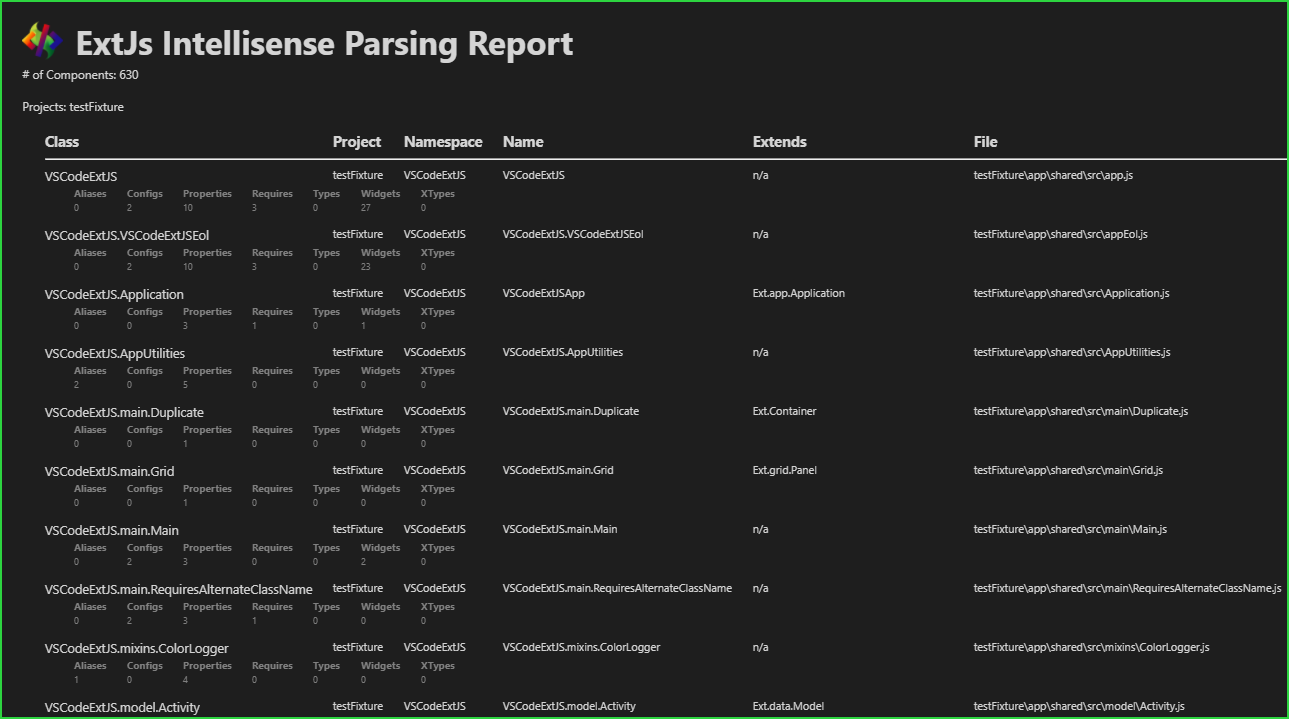Screen dimensions: 1289x719
Task: Click Requires label under VSCodeExtJS.Application
Action: 272,312
